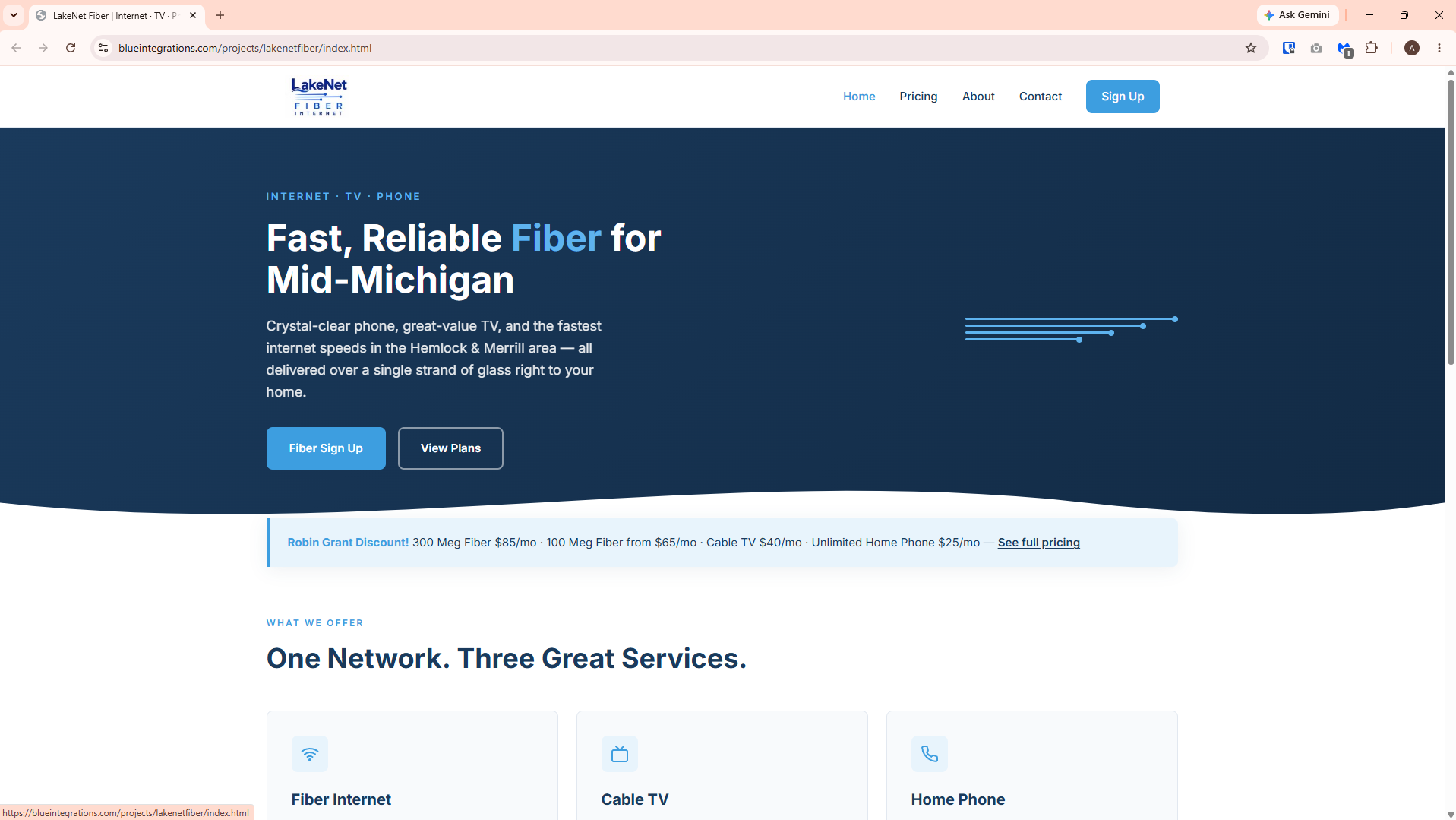Screen dimensions: 1456x820
Task: Click the blue bookmark extension icon
Action: (x=1289, y=48)
